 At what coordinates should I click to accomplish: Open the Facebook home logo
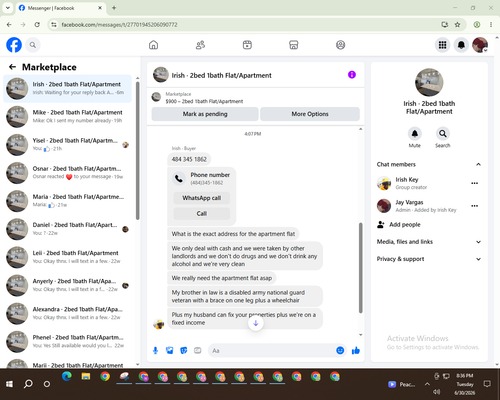(x=14, y=45)
